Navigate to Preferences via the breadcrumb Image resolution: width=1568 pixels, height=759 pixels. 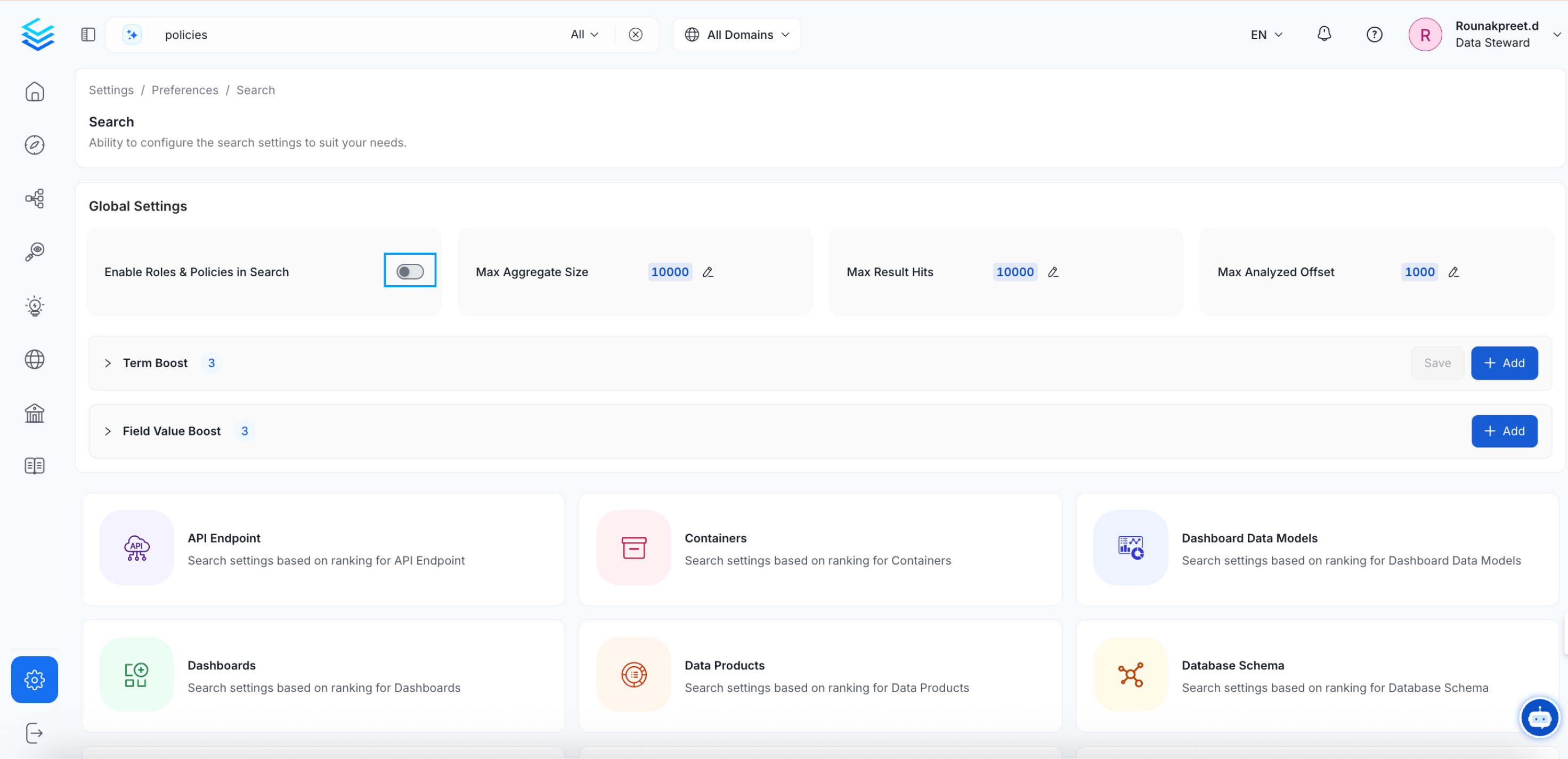185,90
